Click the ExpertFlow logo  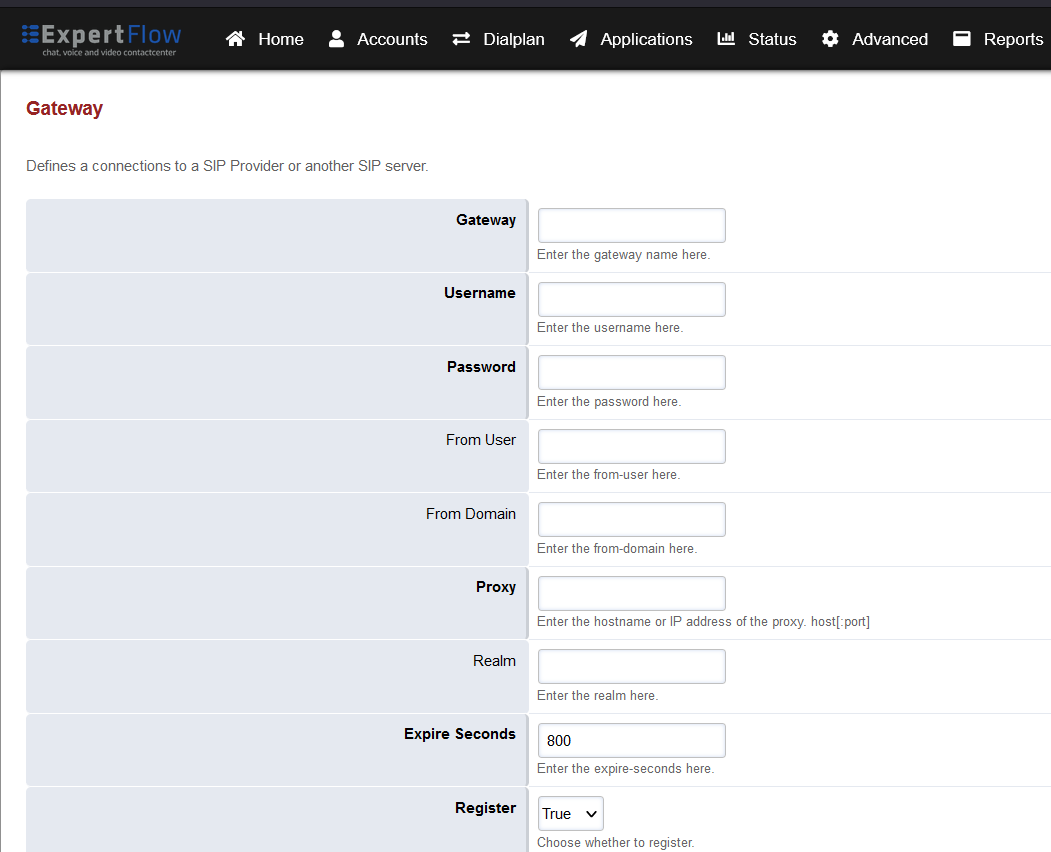click(x=101, y=38)
